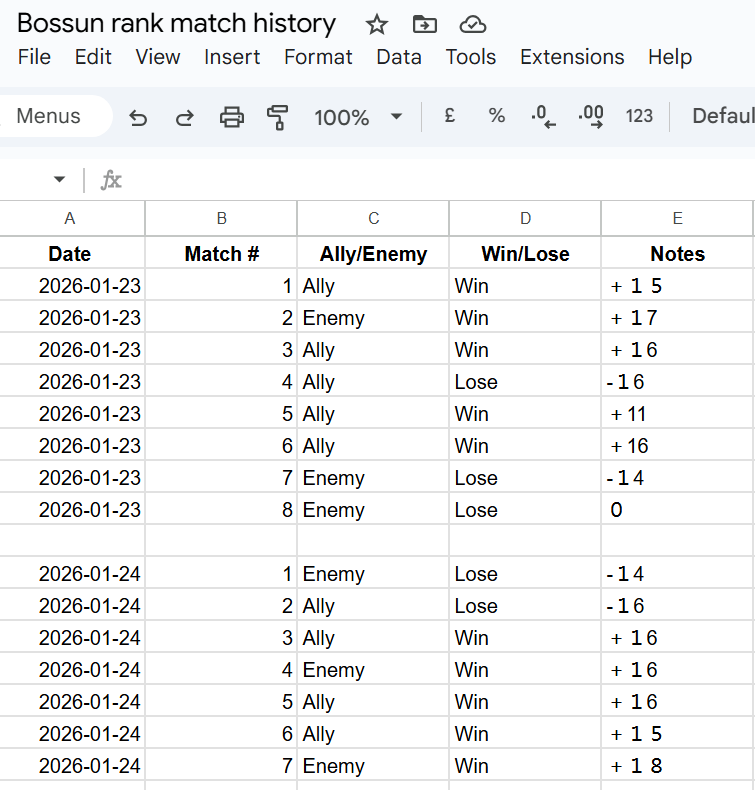
Task: Select the Ally/Enemy header cell
Action: pyautogui.click(x=373, y=253)
